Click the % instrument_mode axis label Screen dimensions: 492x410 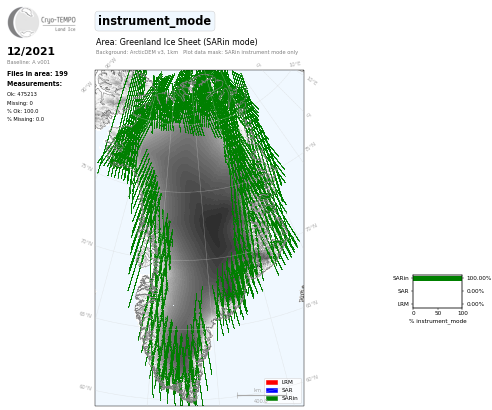pyautogui.click(x=438, y=321)
